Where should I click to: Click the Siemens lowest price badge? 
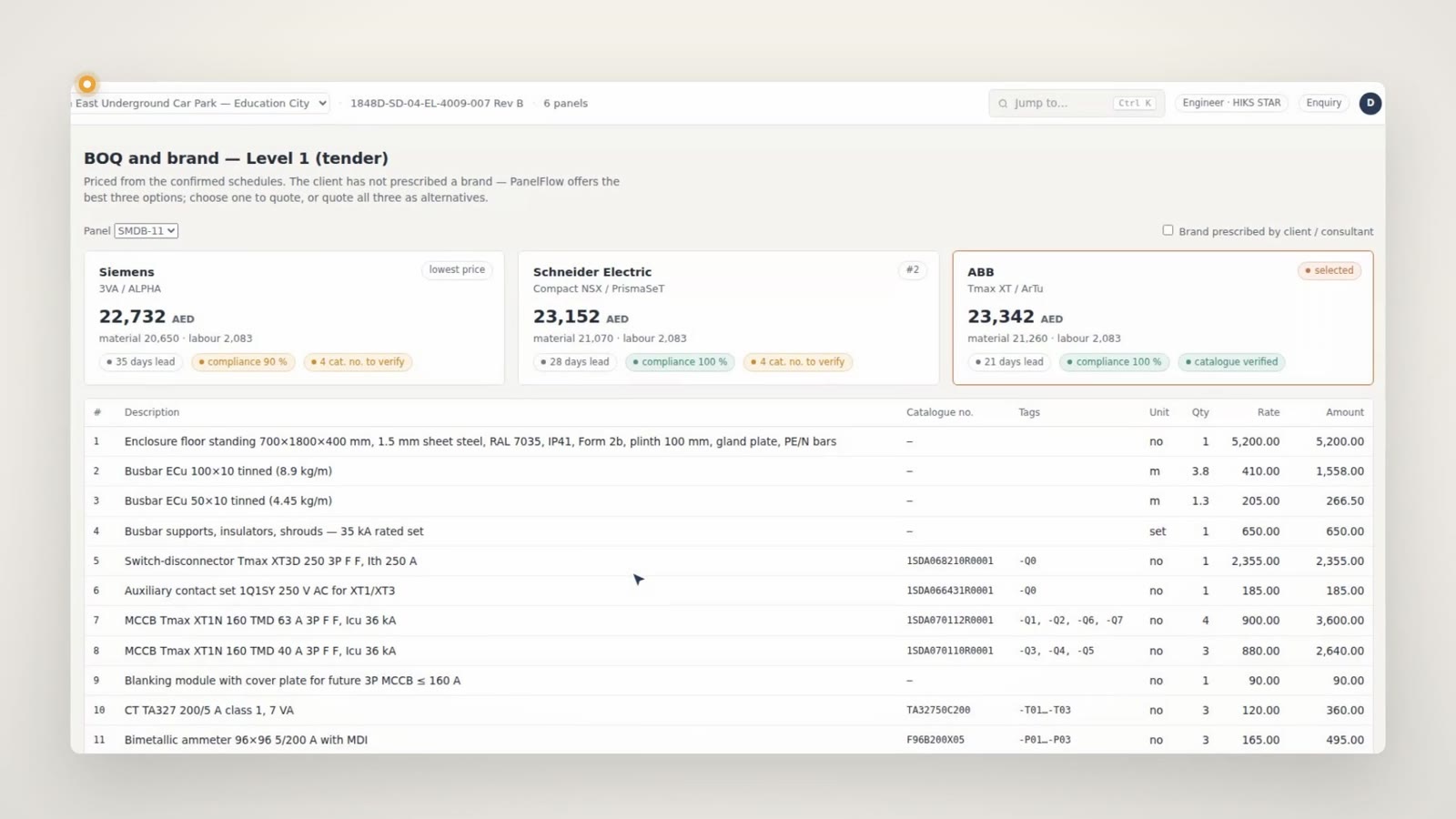[x=457, y=270]
